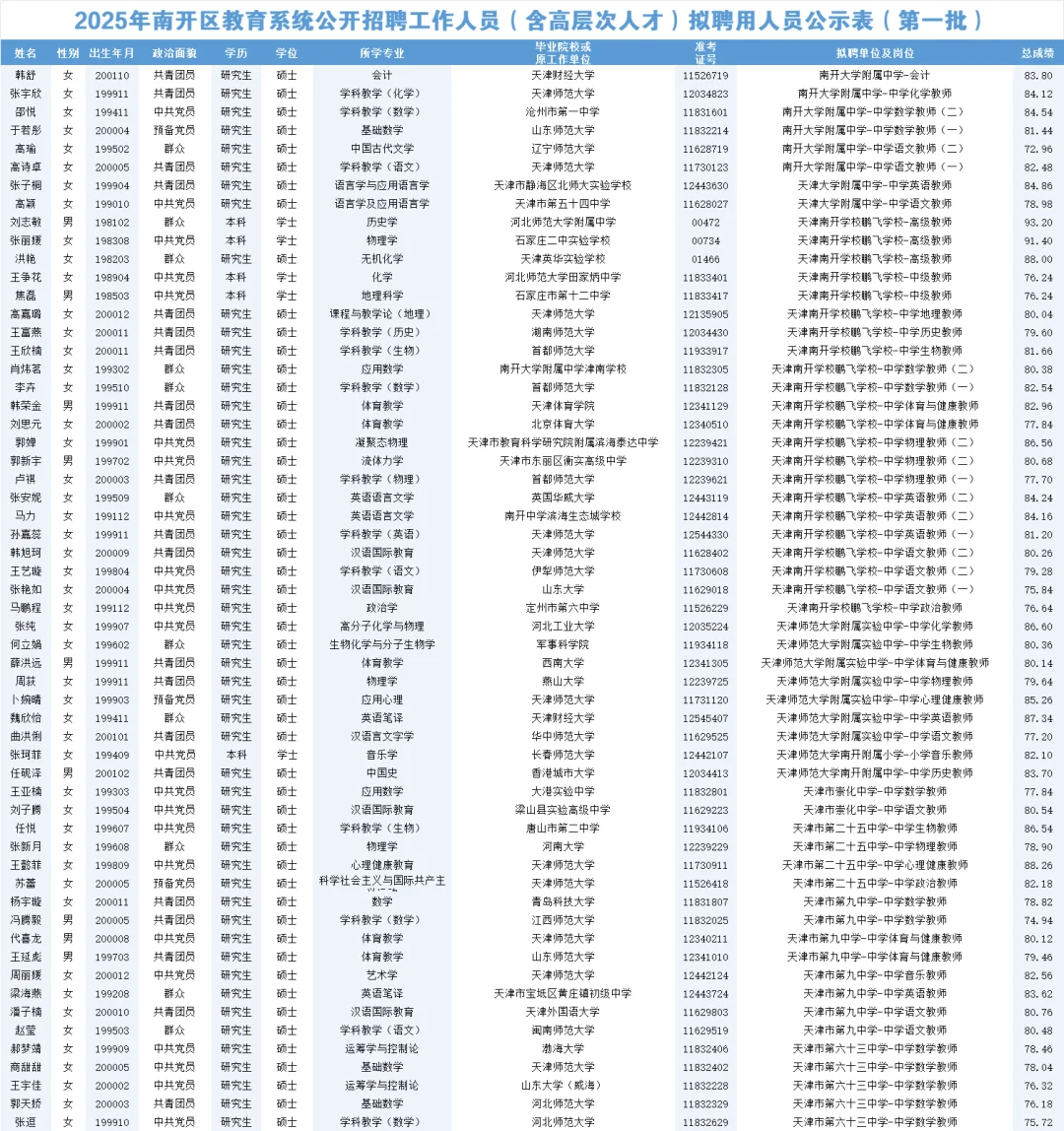Select the 学历 column header
This screenshot has height=1131, width=1064.
235,53
